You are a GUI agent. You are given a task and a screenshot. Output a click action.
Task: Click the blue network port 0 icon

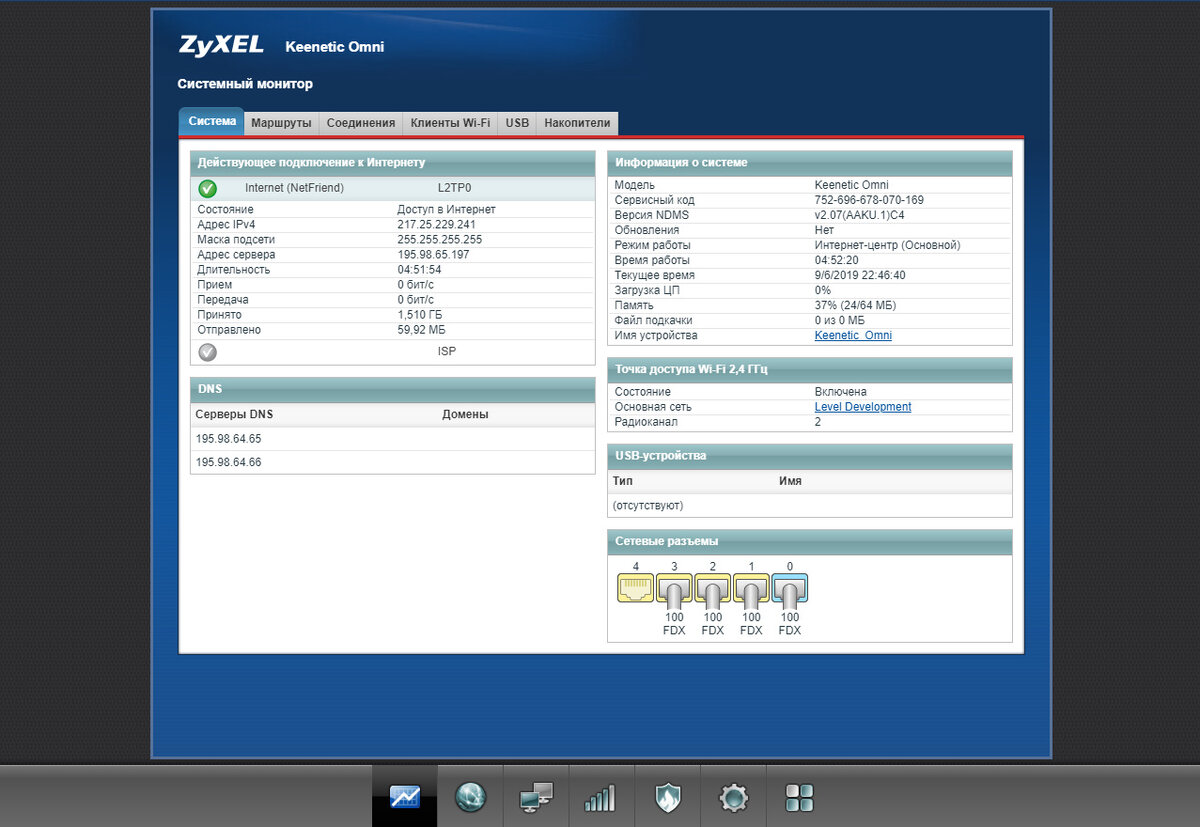790,589
